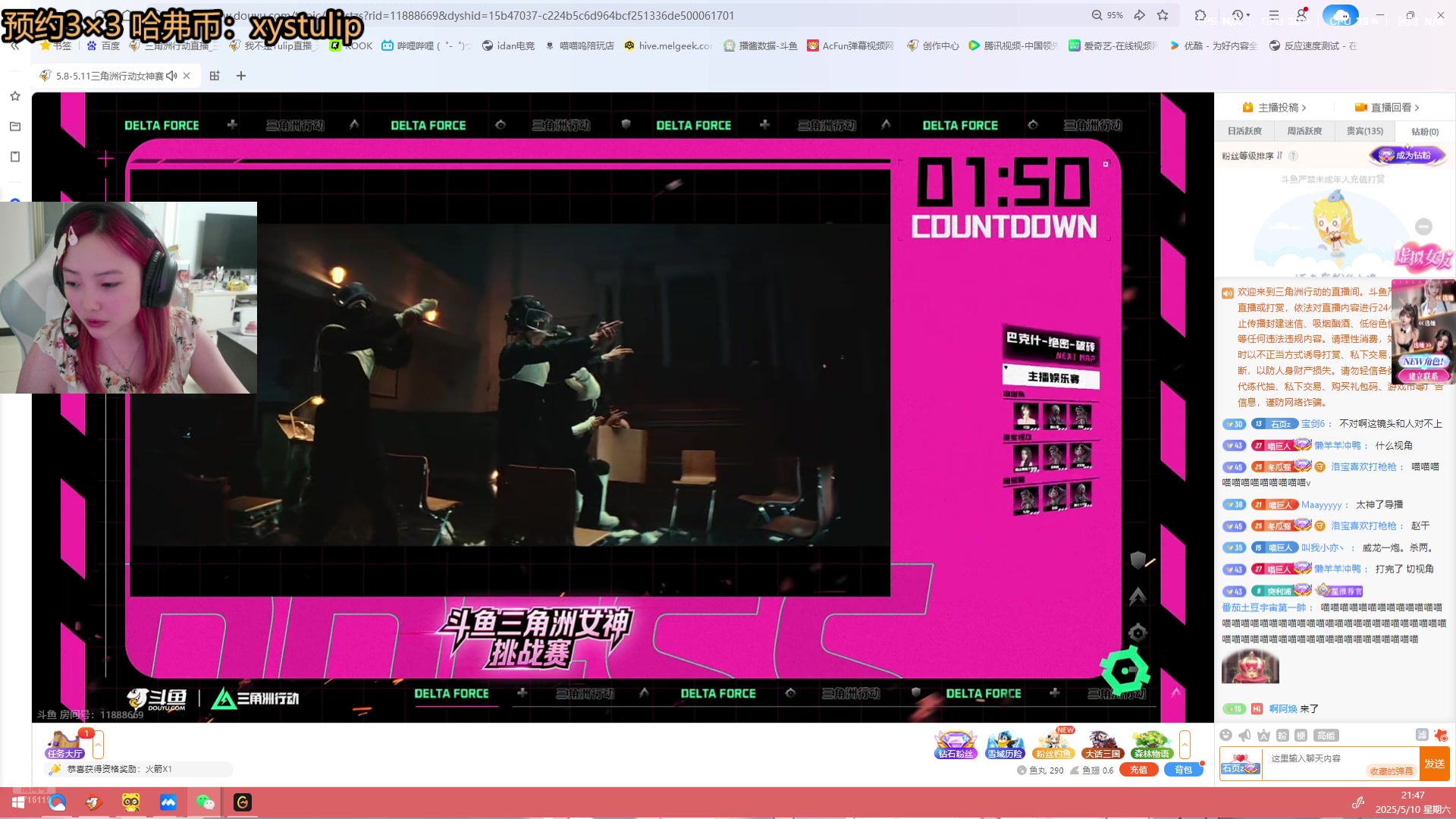
Task: Open Windows Start menu
Action: tap(17, 802)
